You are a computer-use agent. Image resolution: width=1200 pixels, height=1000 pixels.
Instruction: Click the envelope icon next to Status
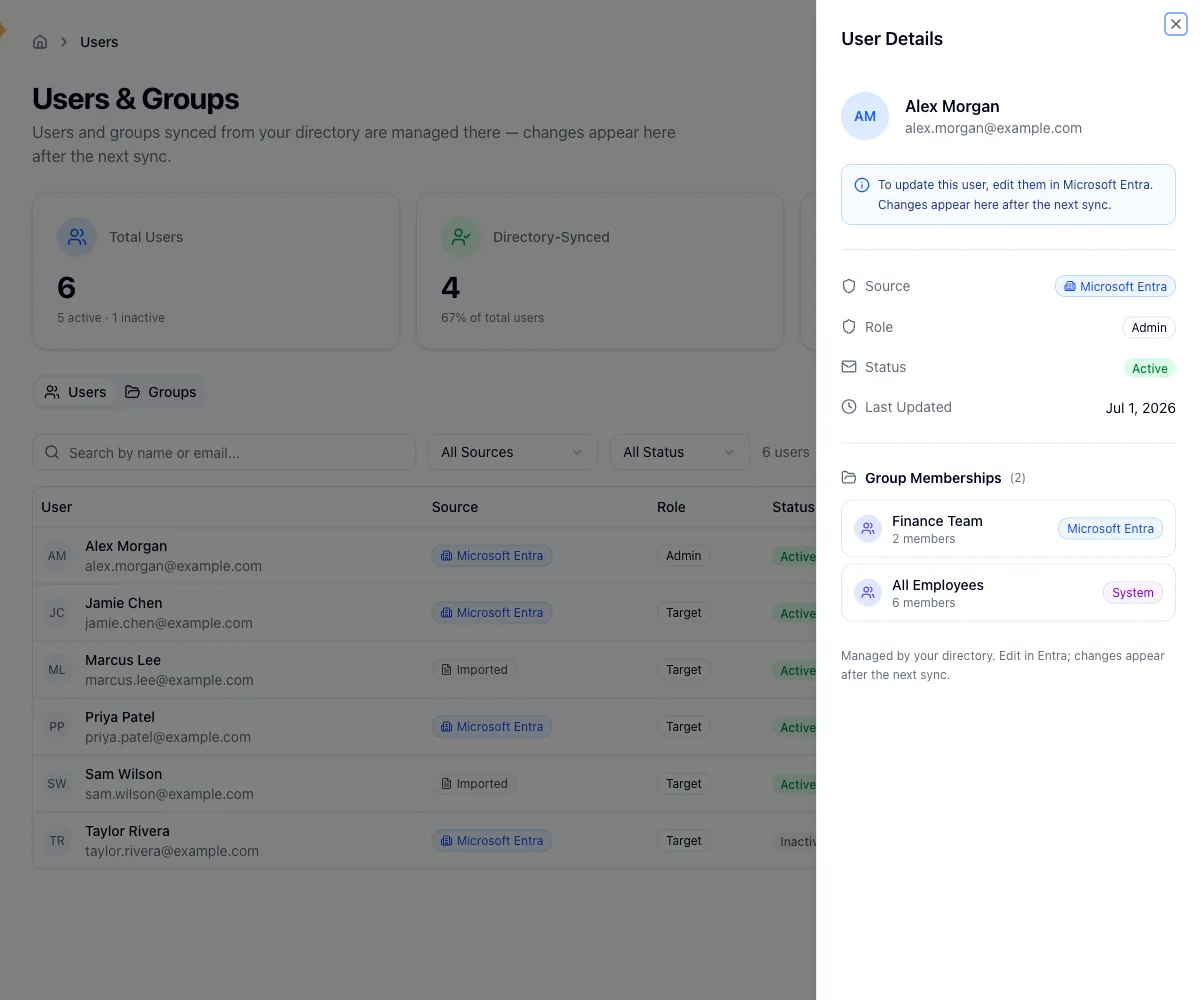(849, 367)
